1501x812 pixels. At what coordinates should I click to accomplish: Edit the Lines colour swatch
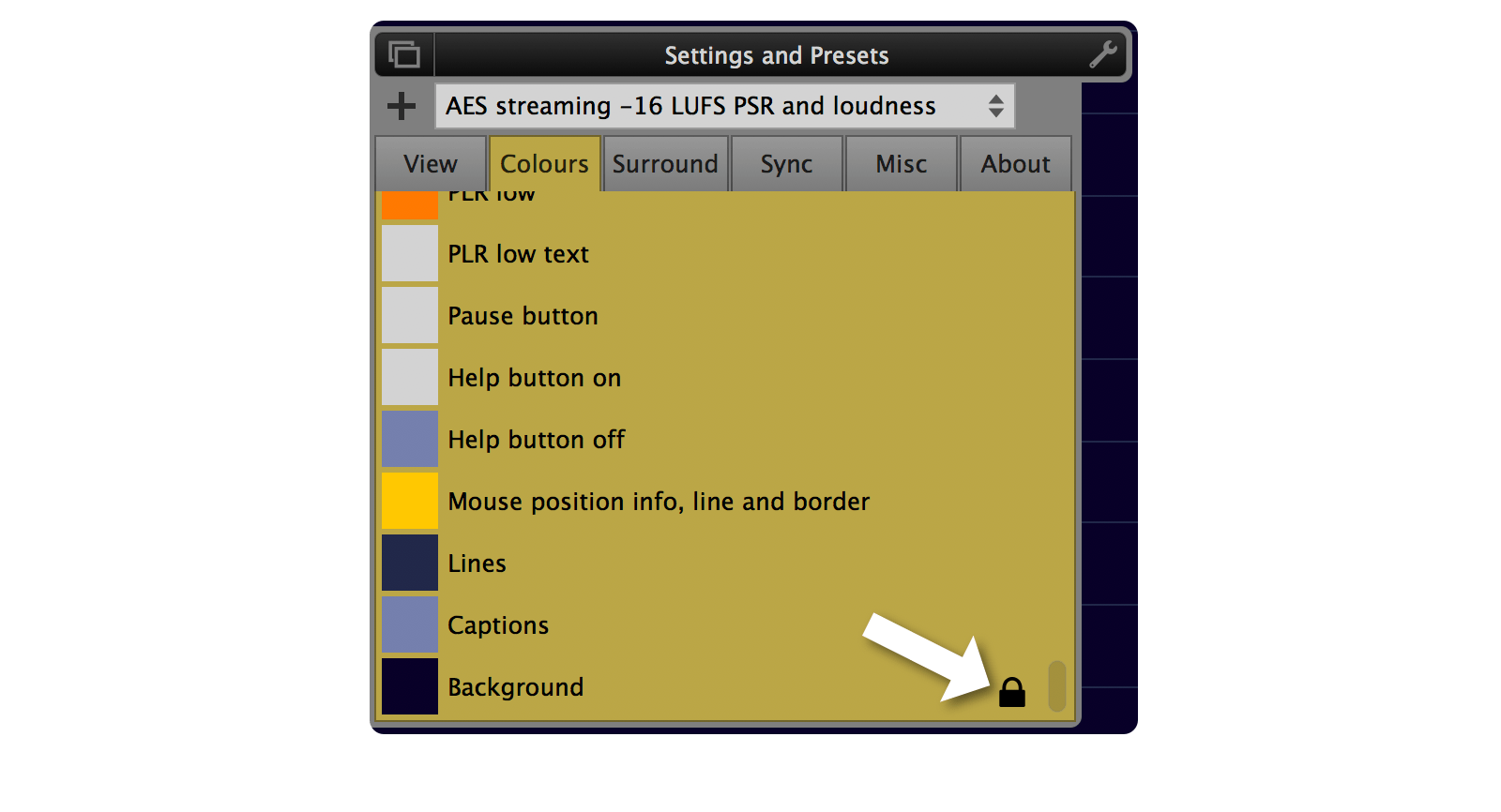[410, 563]
